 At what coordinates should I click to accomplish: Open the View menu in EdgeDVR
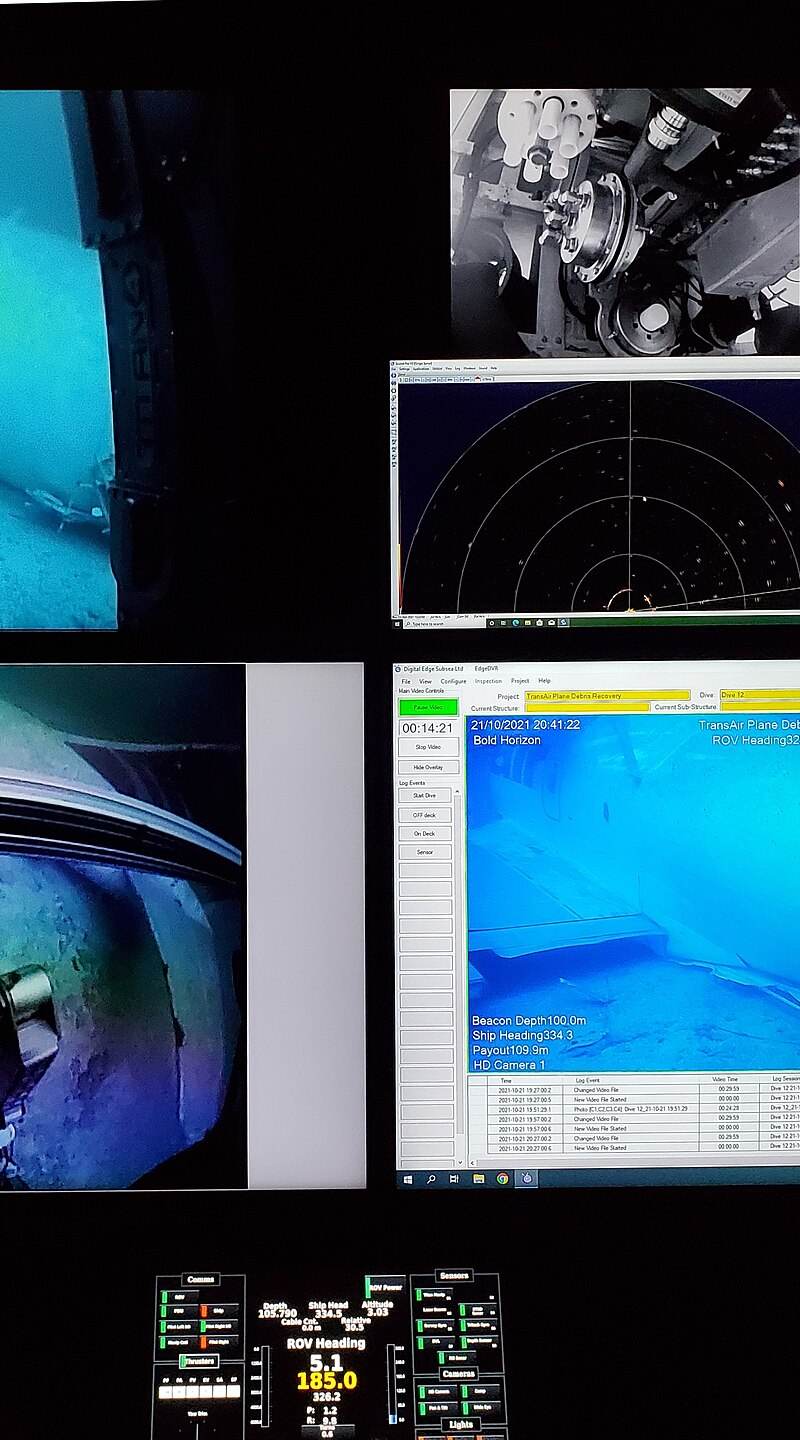point(425,681)
